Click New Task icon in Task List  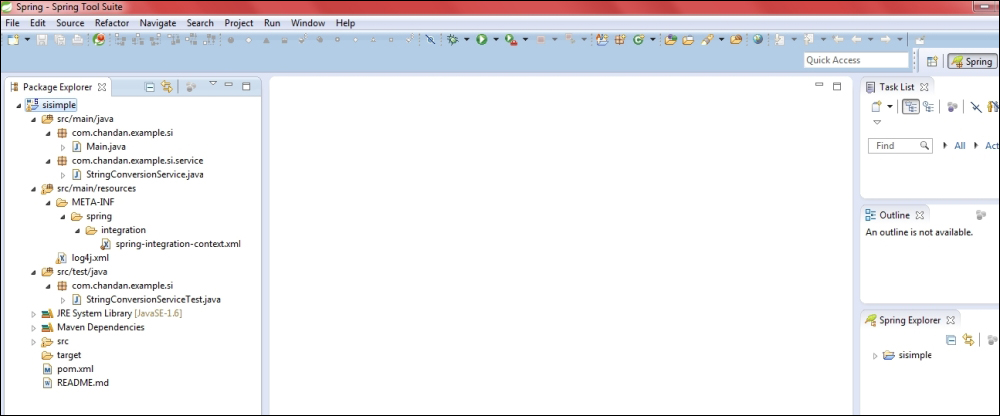(876, 107)
